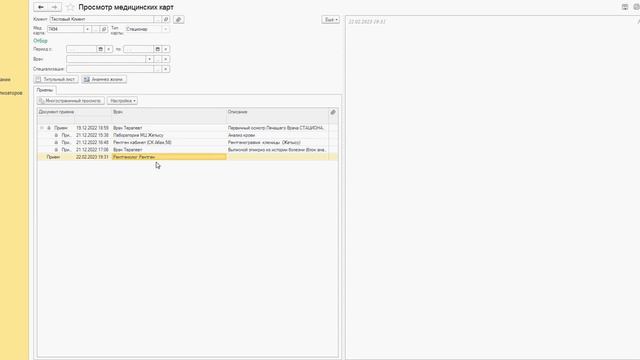Click the date header in the right preview pane
Screen dimensions: 640x360
pyautogui.click(x=367, y=22)
